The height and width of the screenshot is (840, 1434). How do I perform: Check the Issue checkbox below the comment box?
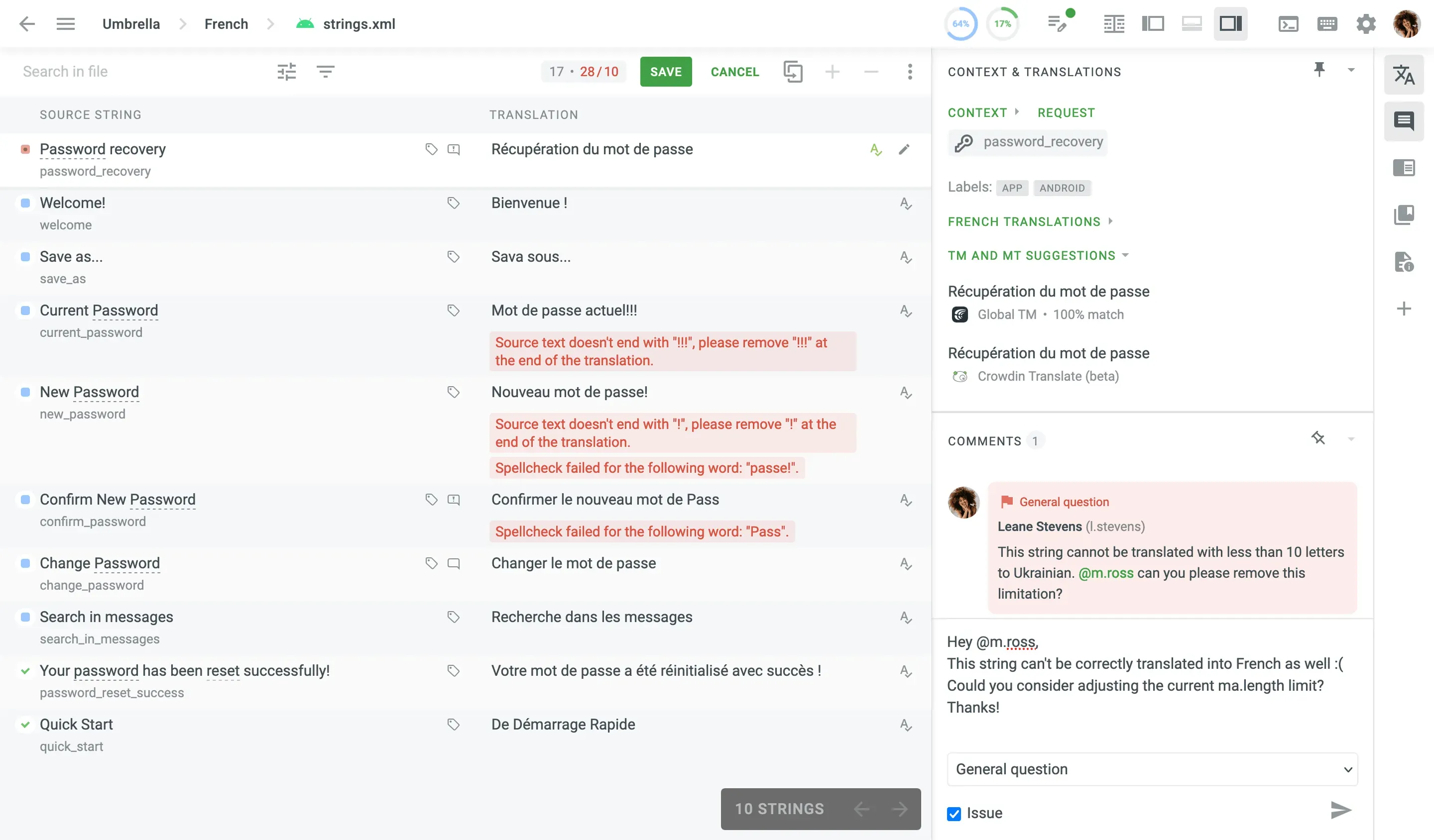click(954, 813)
